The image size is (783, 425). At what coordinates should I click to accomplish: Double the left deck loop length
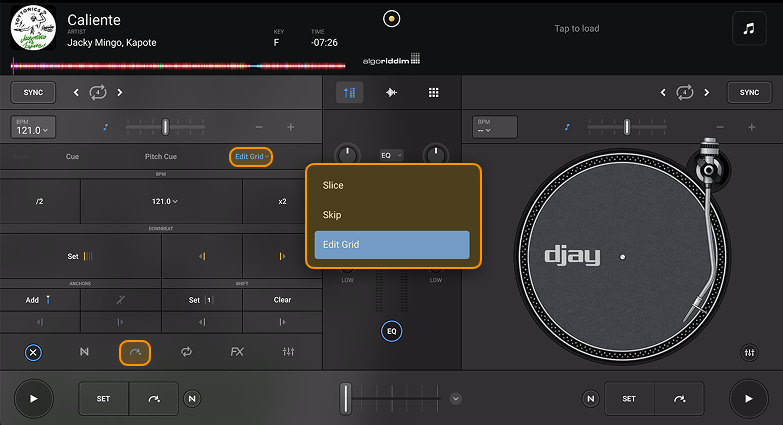(120, 92)
